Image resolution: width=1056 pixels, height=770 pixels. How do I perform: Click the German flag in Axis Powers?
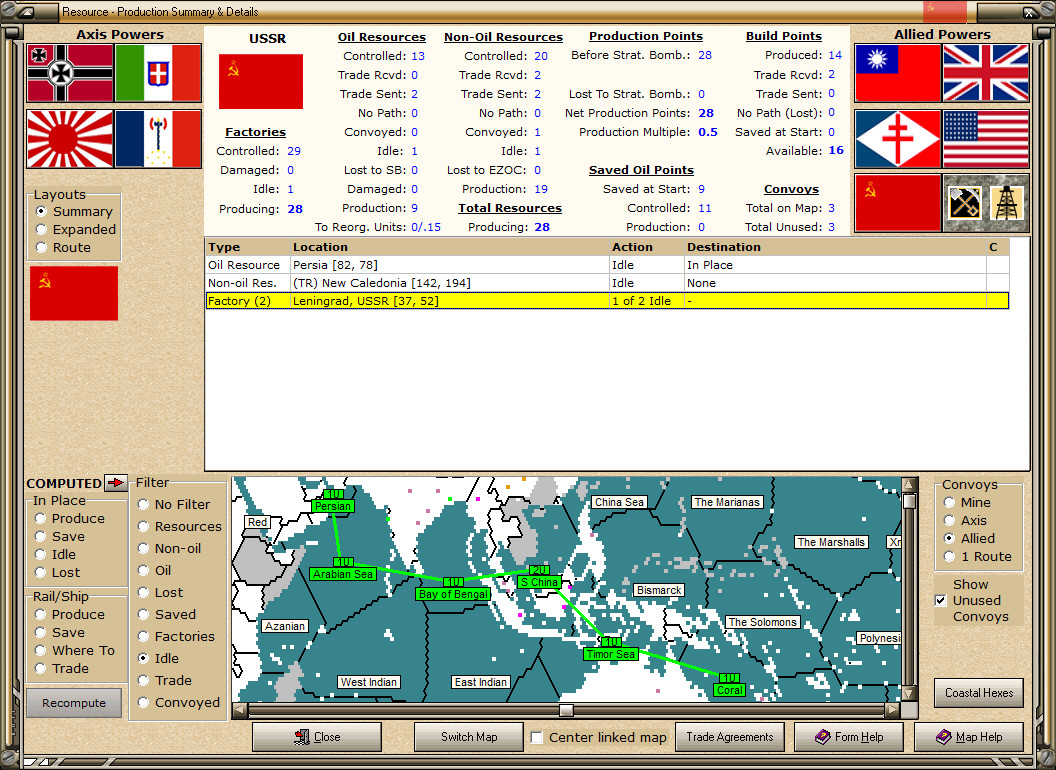68,75
